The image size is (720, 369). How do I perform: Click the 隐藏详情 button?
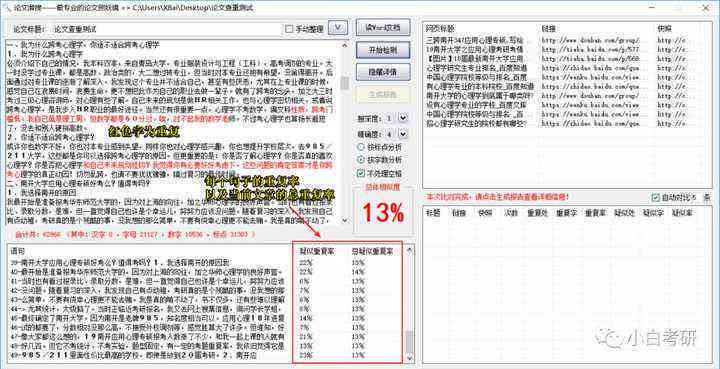point(383,72)
